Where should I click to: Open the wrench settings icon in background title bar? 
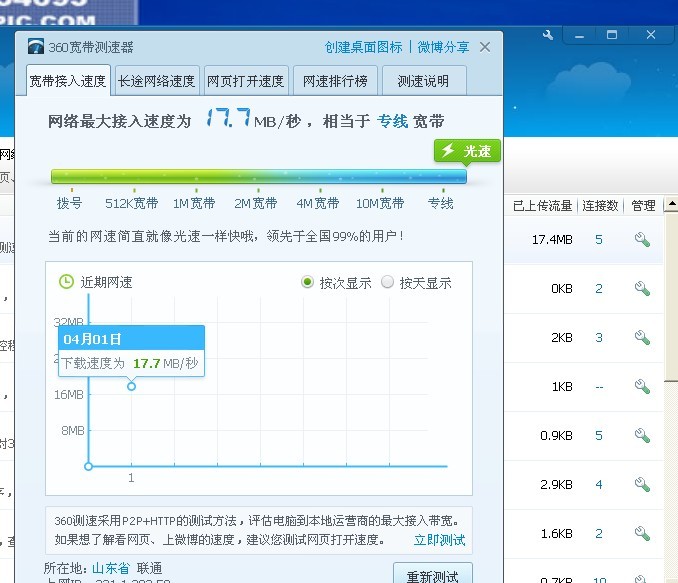[x=548, y=35]
